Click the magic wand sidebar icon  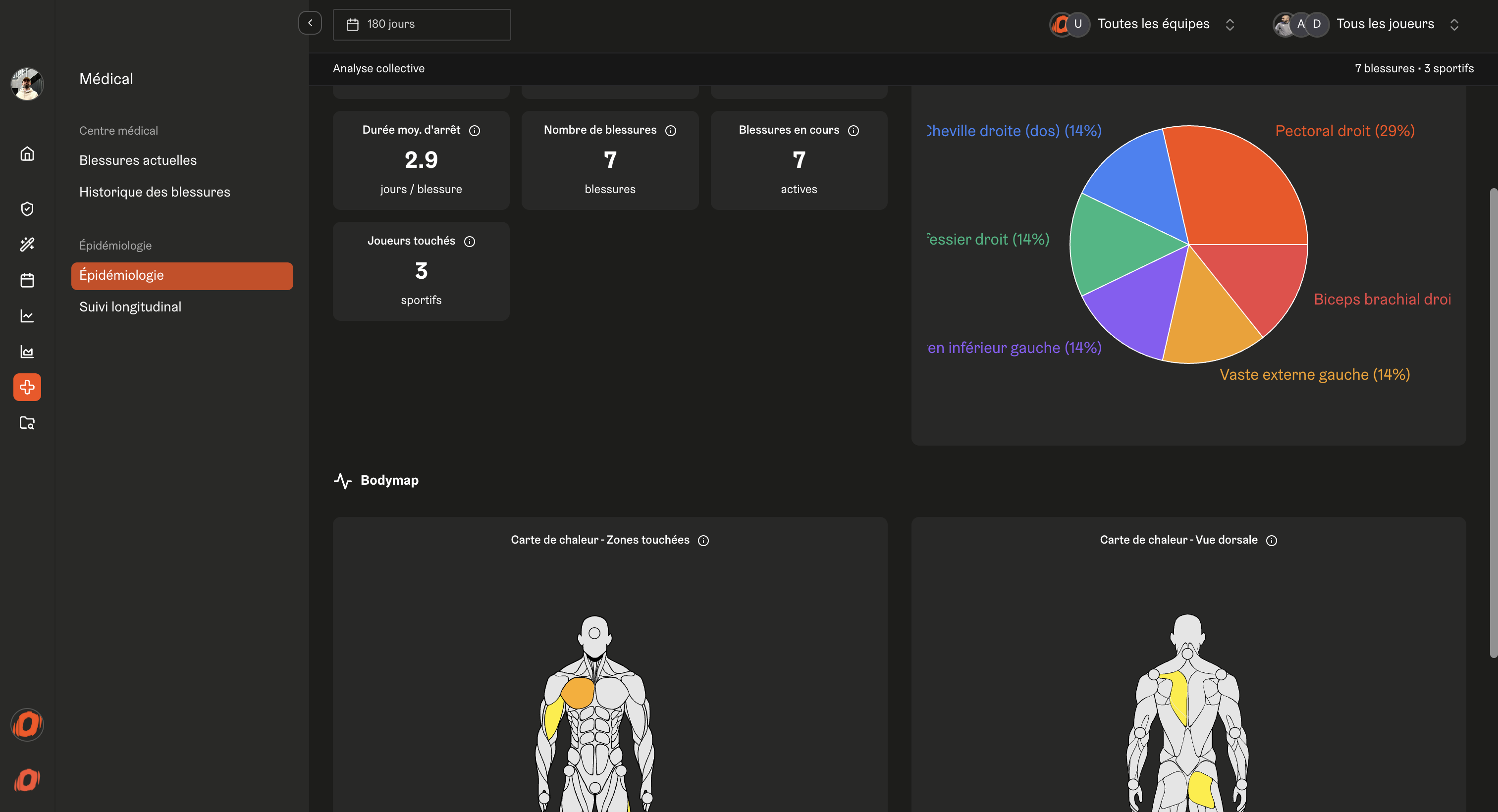27,244
